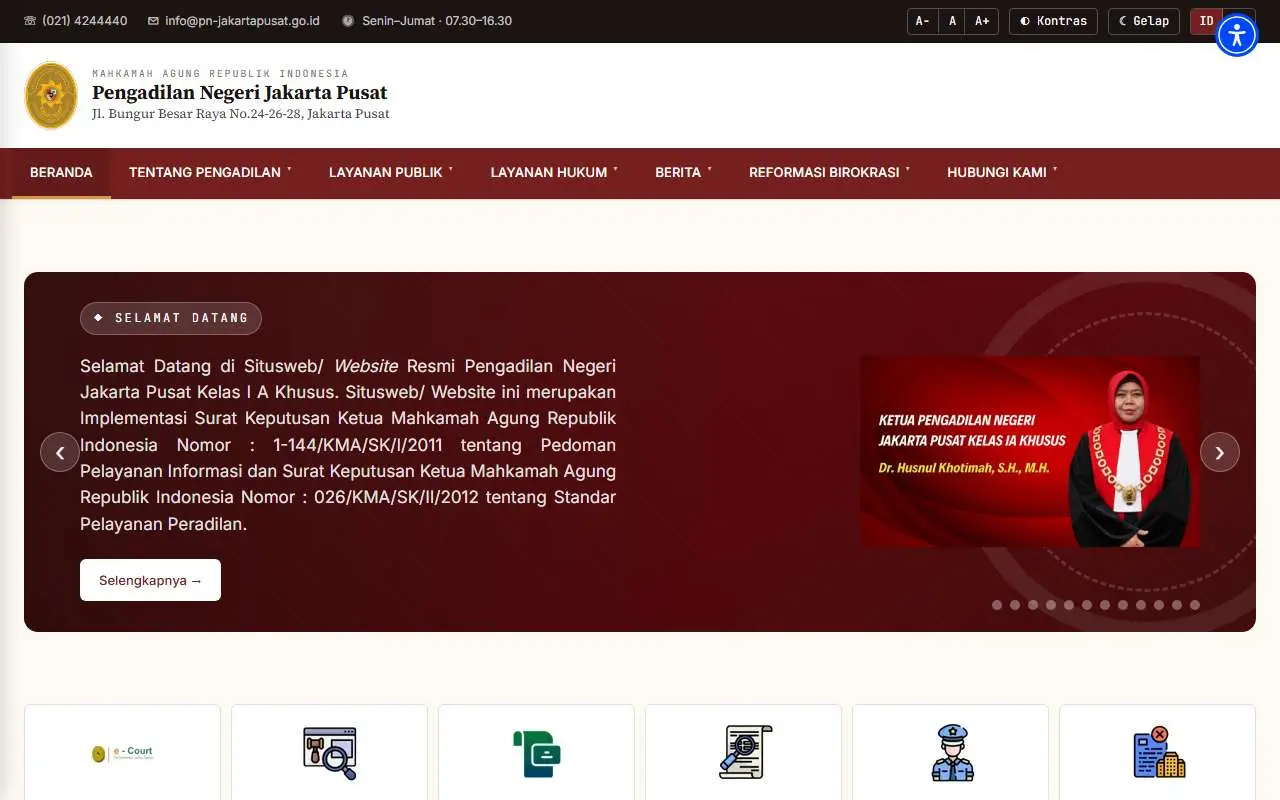Jump to the first carousel dot
This screenshot has height=800, width=1280.
click(997, 605)
